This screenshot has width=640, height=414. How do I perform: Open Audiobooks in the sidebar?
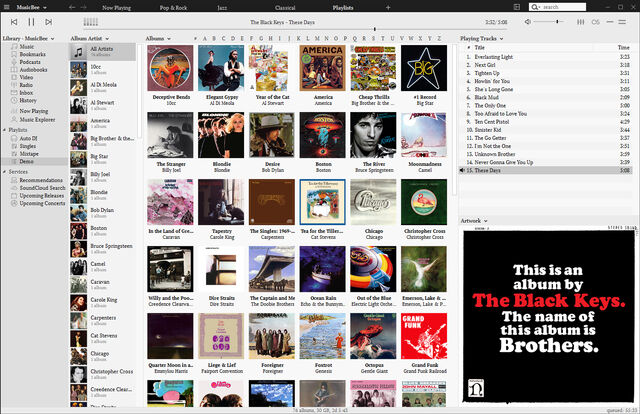click(x=33, y=70)
